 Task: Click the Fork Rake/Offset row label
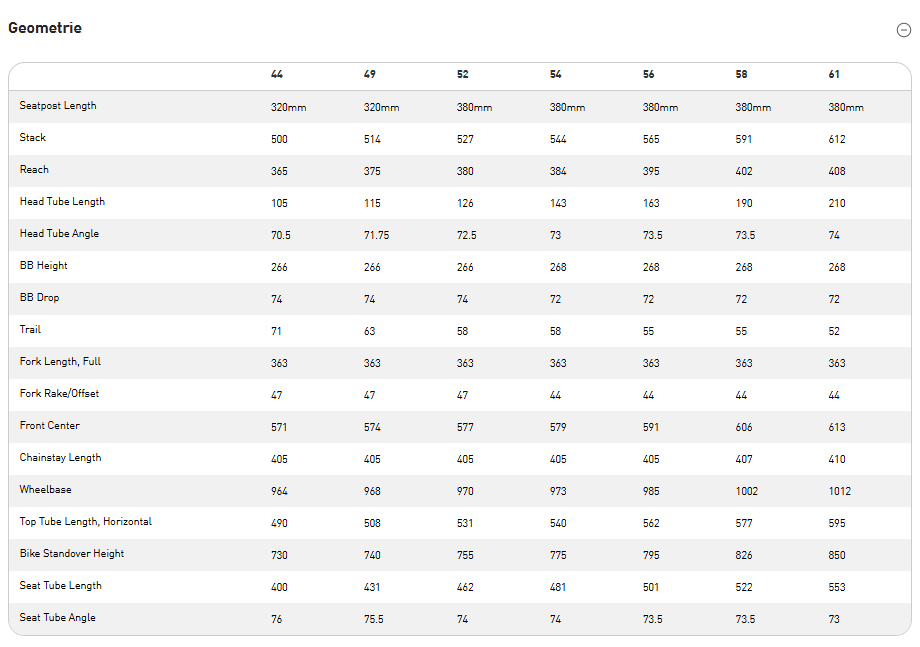[x=59, y=394]
